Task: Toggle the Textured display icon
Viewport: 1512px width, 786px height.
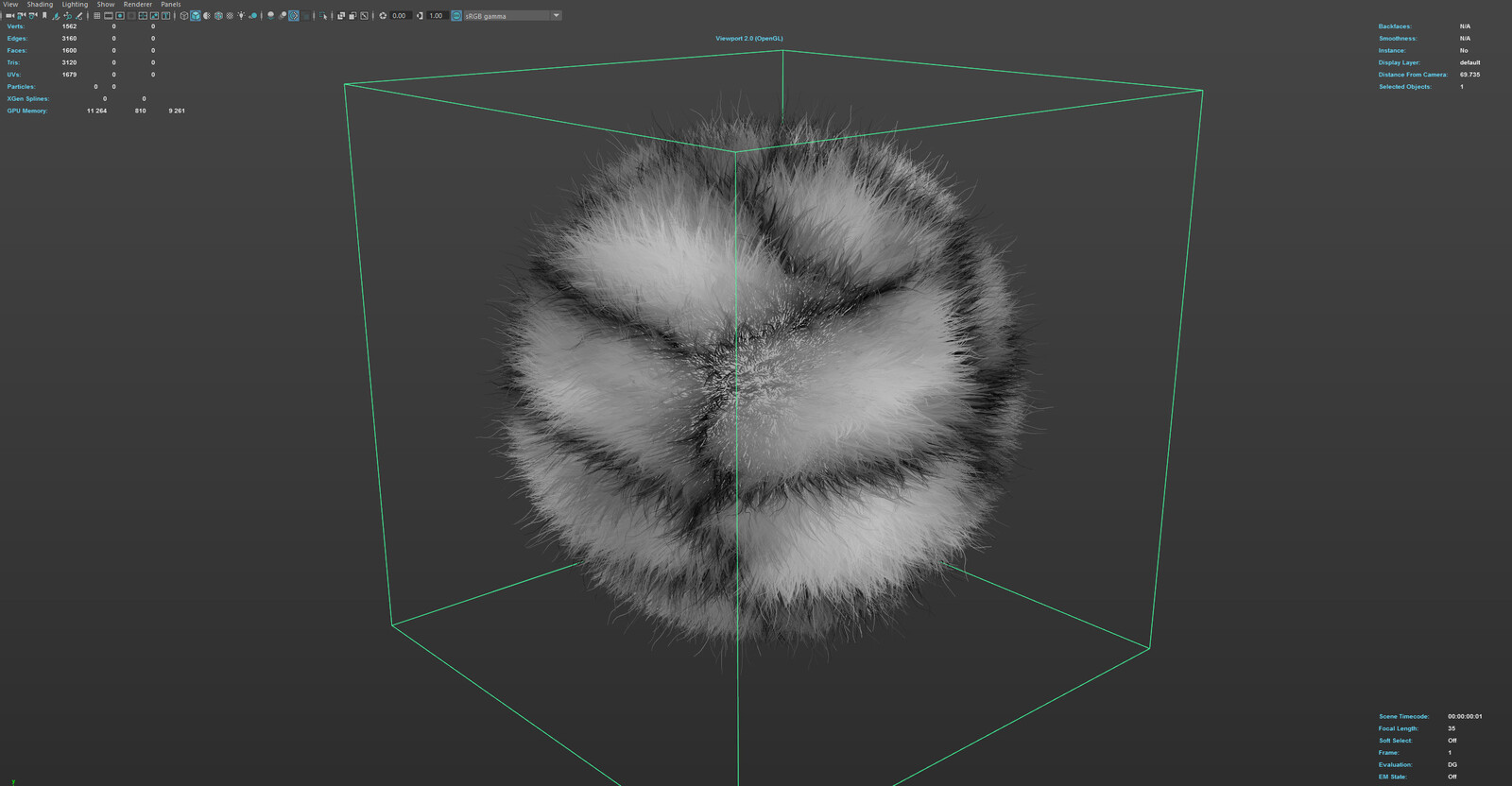Action: (x=230, y=15)
